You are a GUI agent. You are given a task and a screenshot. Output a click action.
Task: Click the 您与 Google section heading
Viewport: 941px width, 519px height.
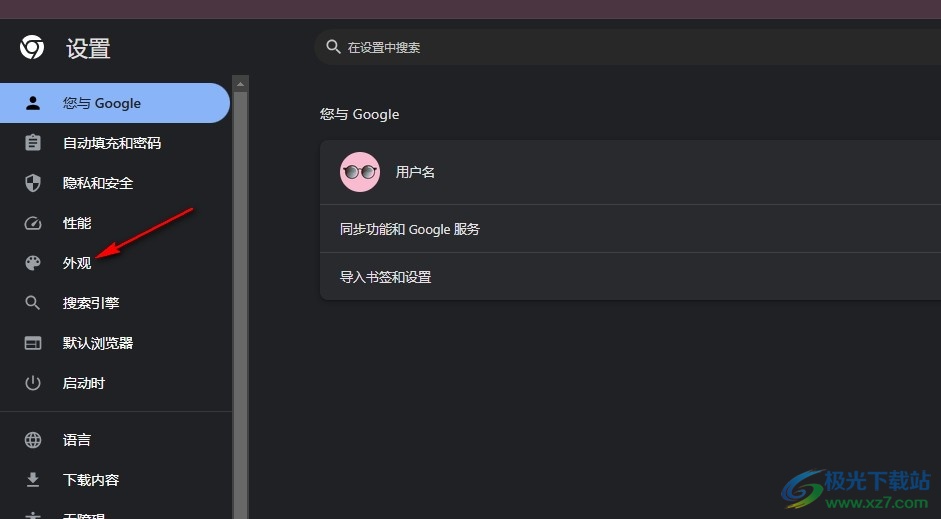[359, 114]
